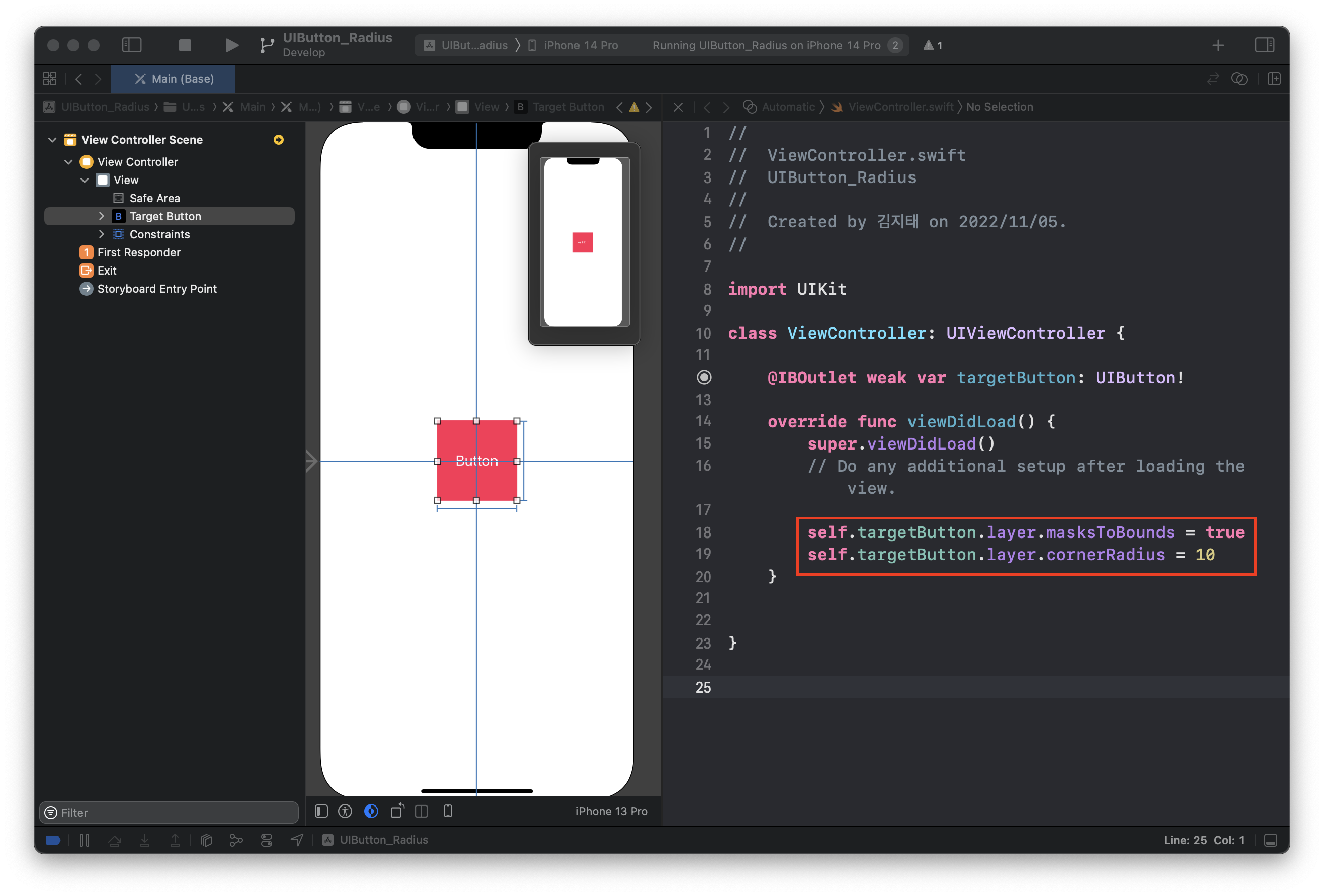Click the iPhone 13 Pro device button
1324x896 pixels.
[x=611, y=811]
